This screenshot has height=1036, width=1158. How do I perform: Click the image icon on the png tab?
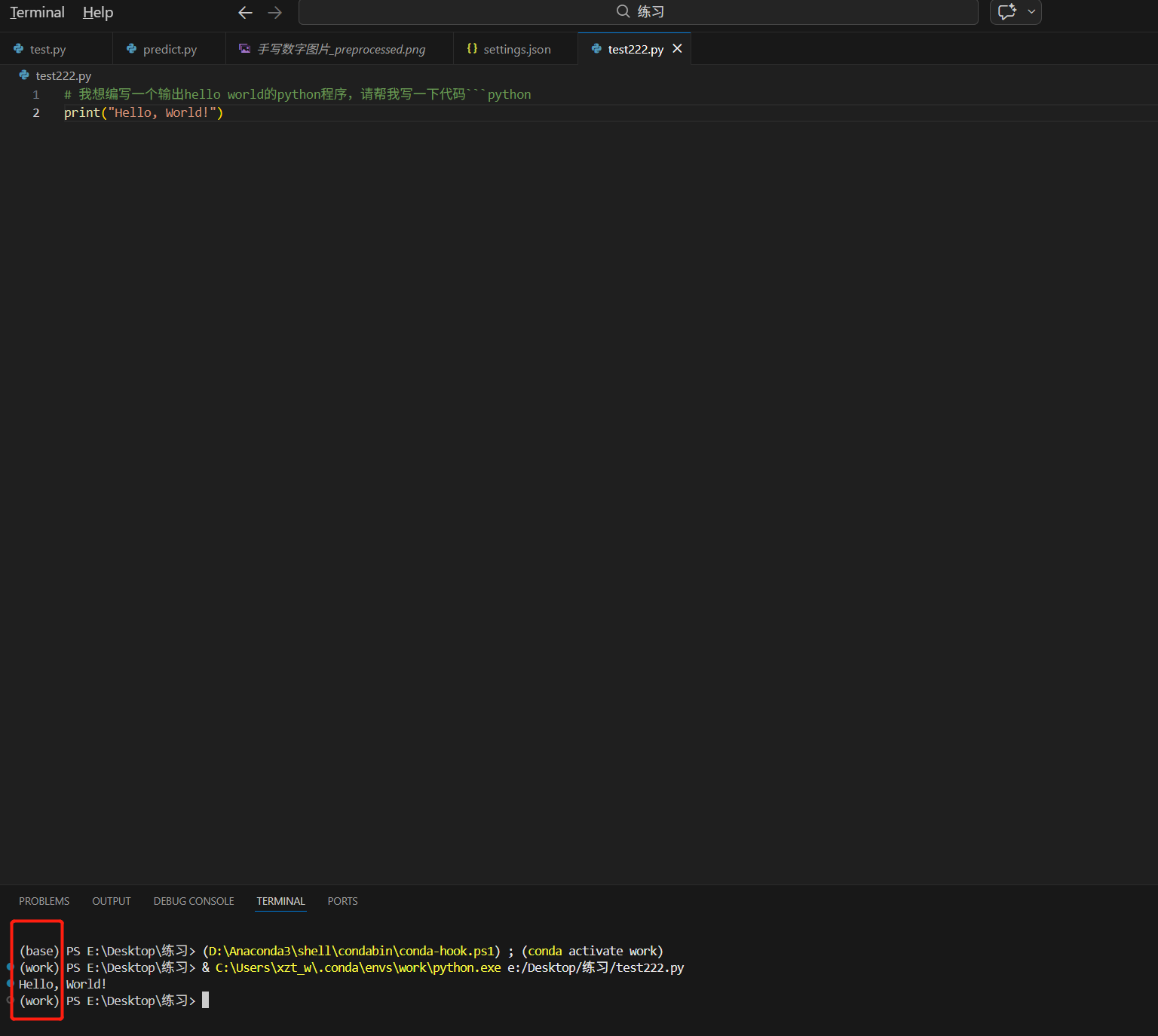[244, 48]
